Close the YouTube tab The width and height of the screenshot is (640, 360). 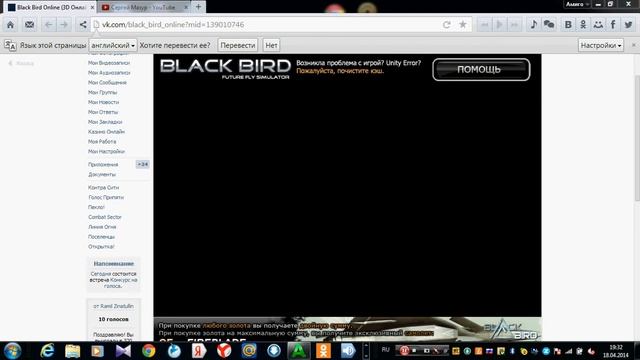[x=186, y=7]
